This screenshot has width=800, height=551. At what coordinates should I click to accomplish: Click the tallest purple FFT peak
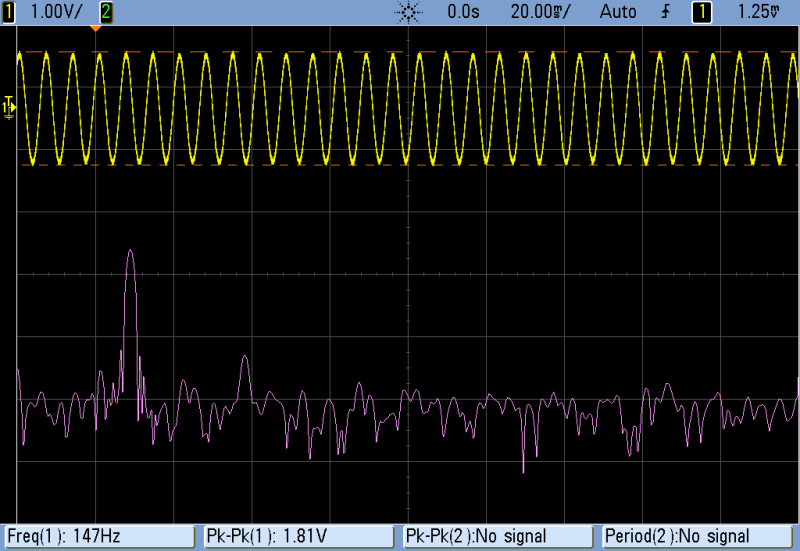click(x=130, y=253)
